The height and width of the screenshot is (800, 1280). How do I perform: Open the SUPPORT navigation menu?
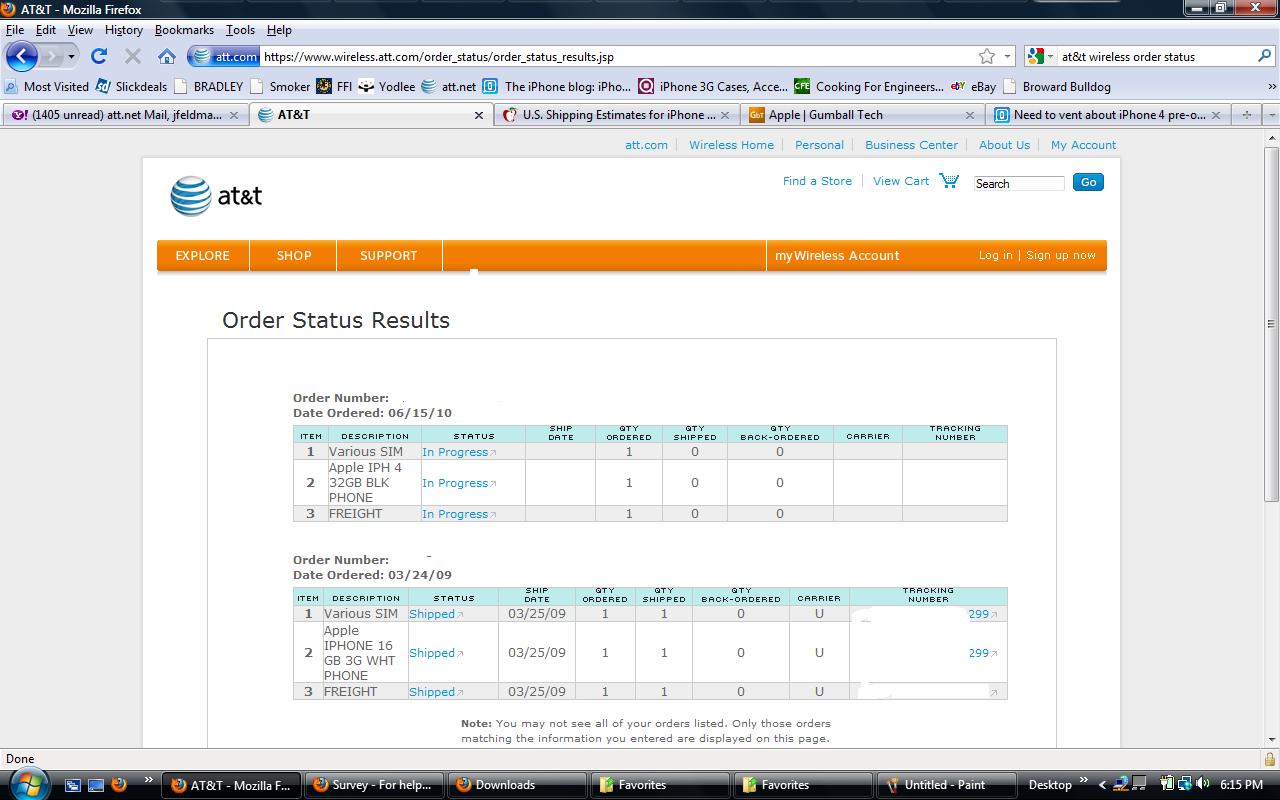tap(389, 256)
